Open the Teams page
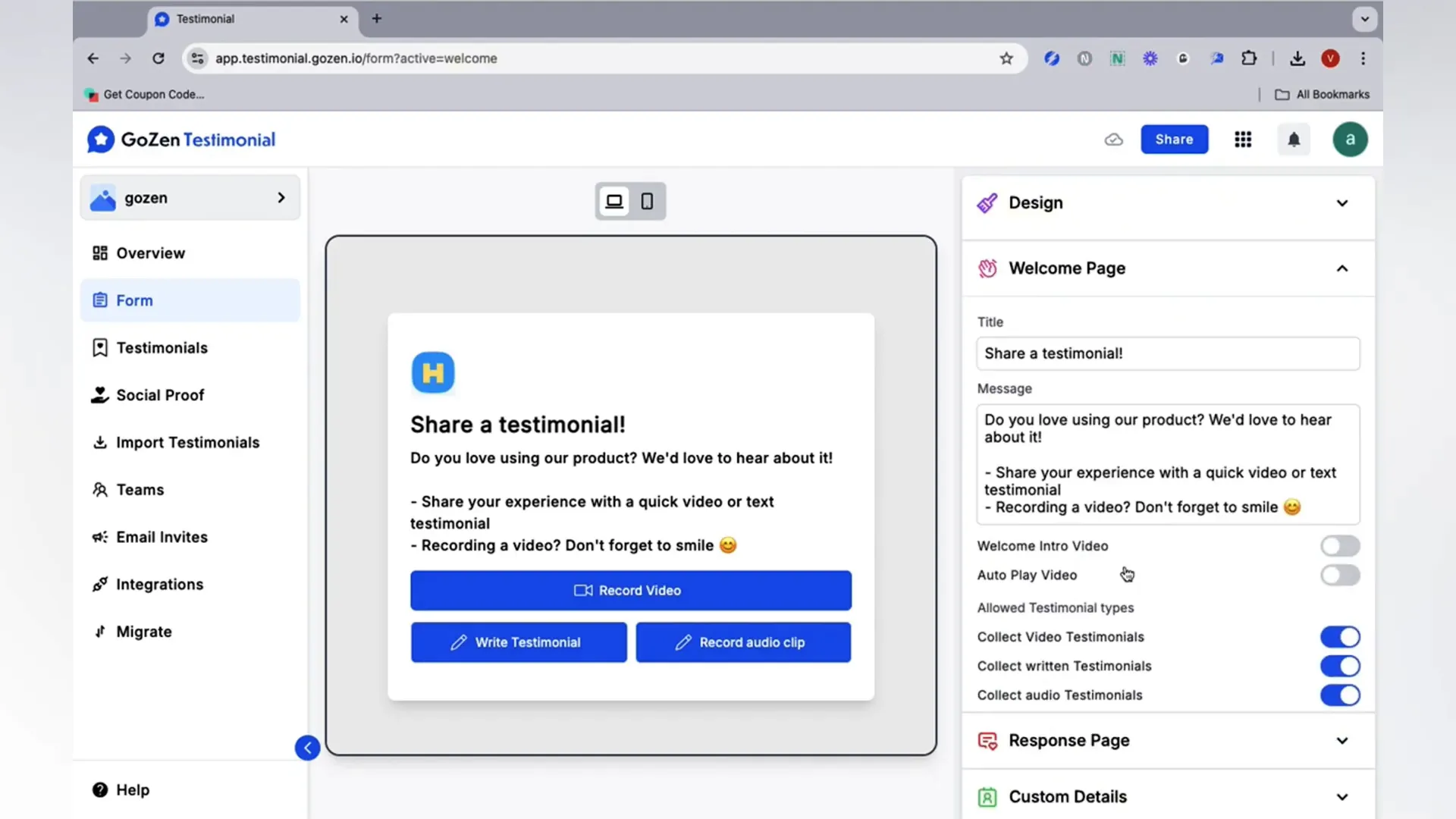This screenshot has width=1456, height=819. click(190, 490)
